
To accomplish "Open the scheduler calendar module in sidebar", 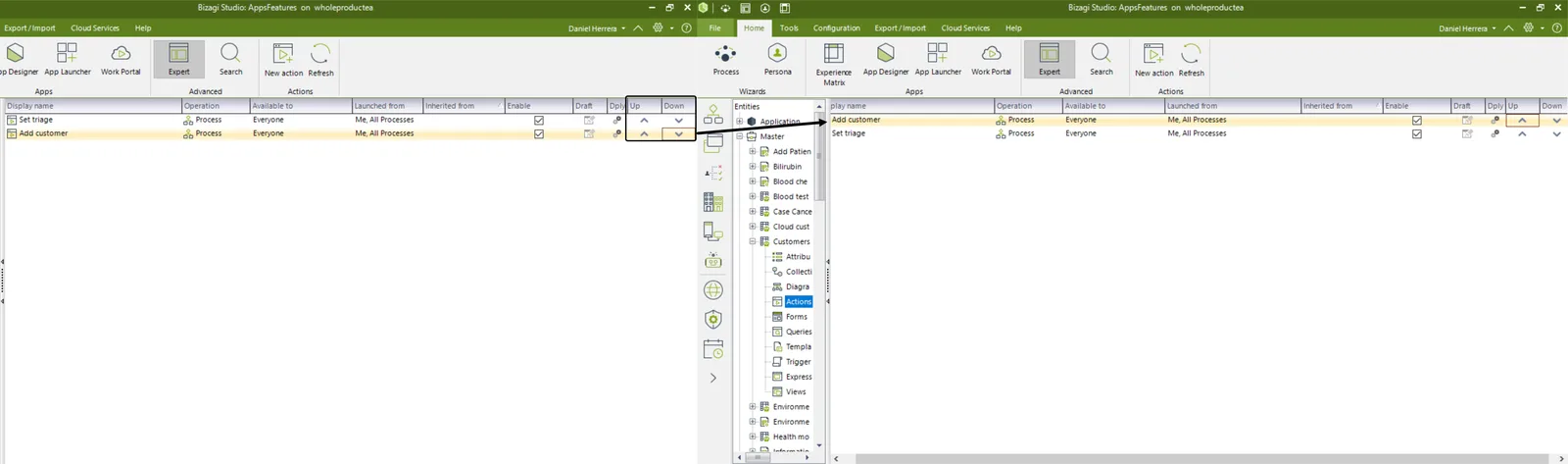I will [x=713, y=349].
